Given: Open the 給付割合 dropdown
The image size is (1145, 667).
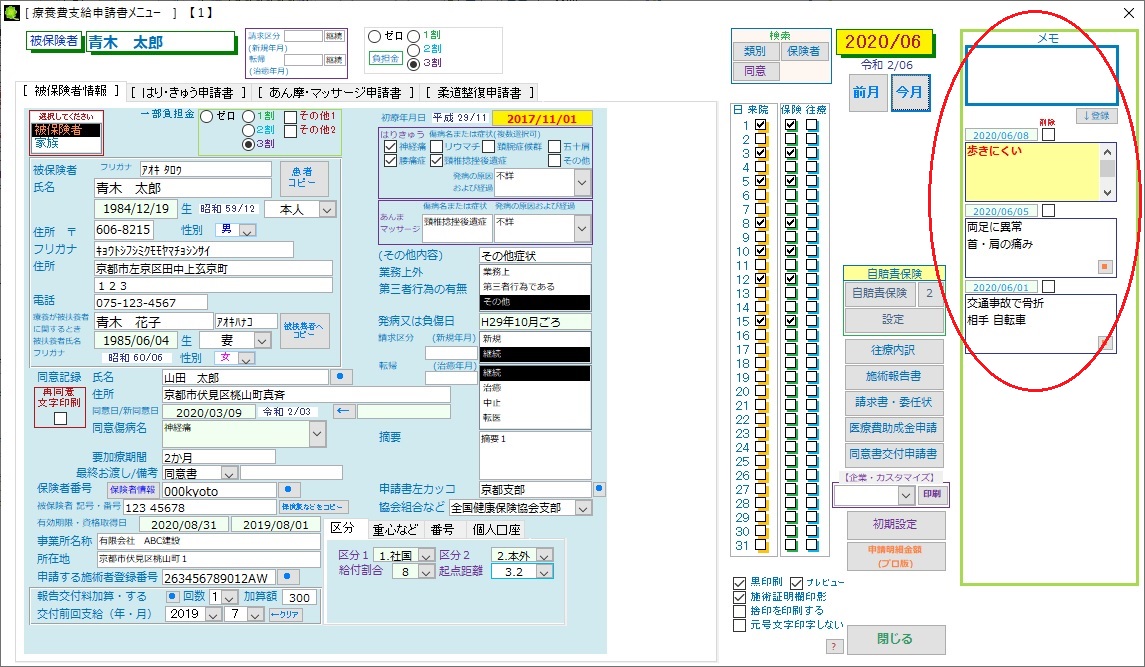Looking at the screenshot, I should point(426,572).
